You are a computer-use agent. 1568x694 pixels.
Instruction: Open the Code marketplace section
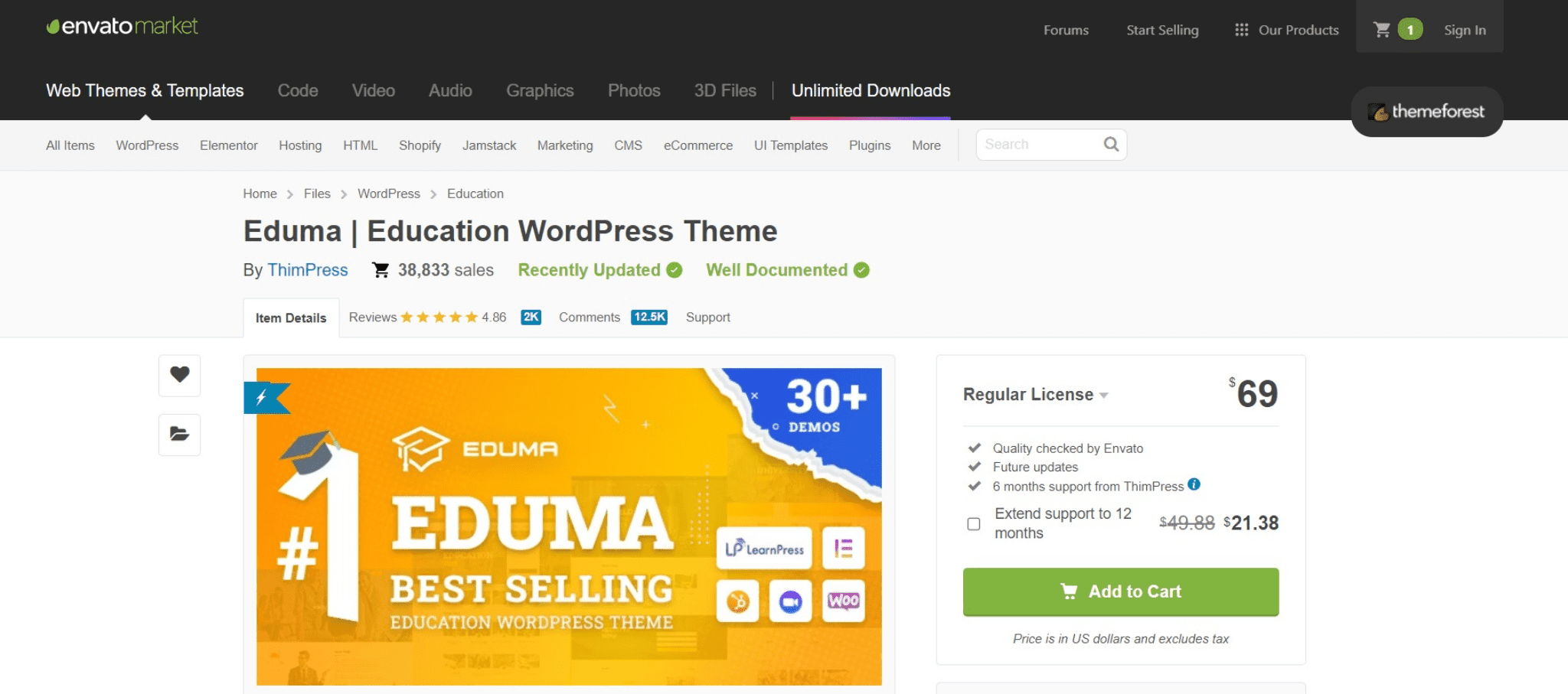point(298,90)
